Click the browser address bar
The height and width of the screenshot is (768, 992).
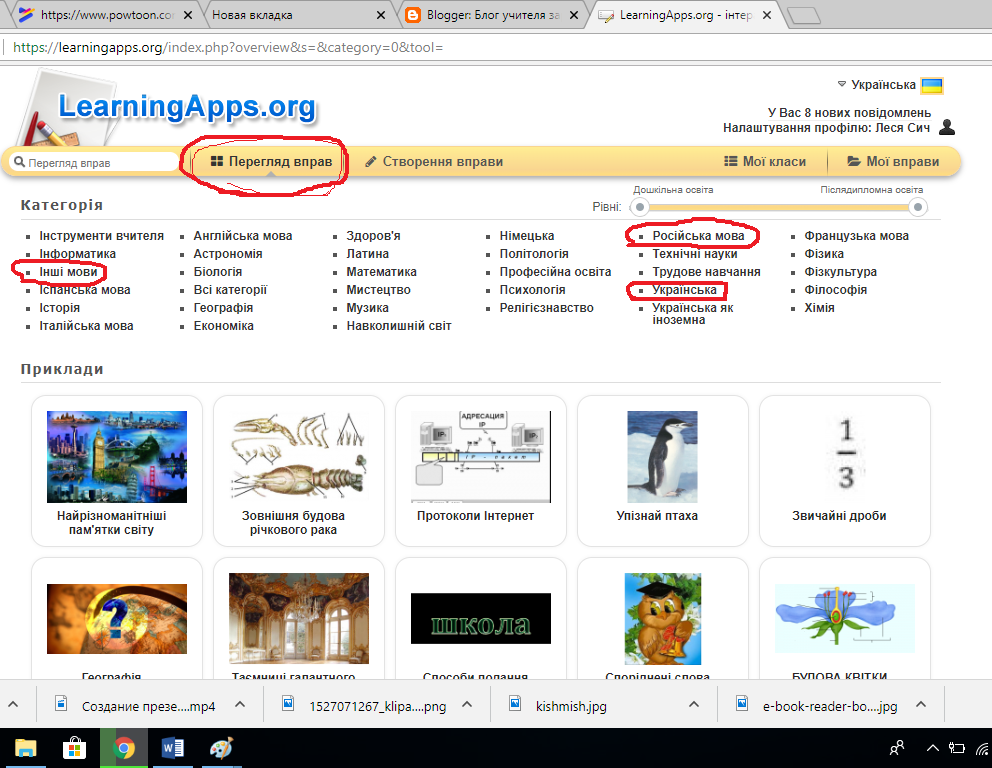pyautogui.click(x=493, y=47)
